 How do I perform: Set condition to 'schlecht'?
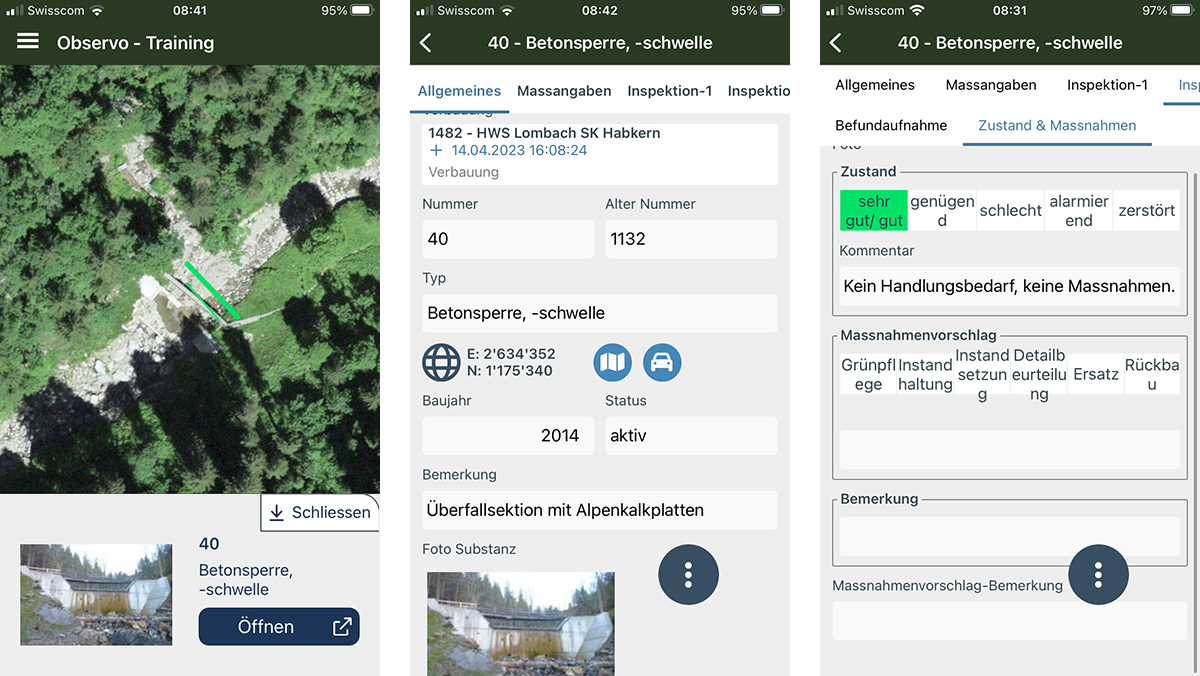tap(1010, 211)
